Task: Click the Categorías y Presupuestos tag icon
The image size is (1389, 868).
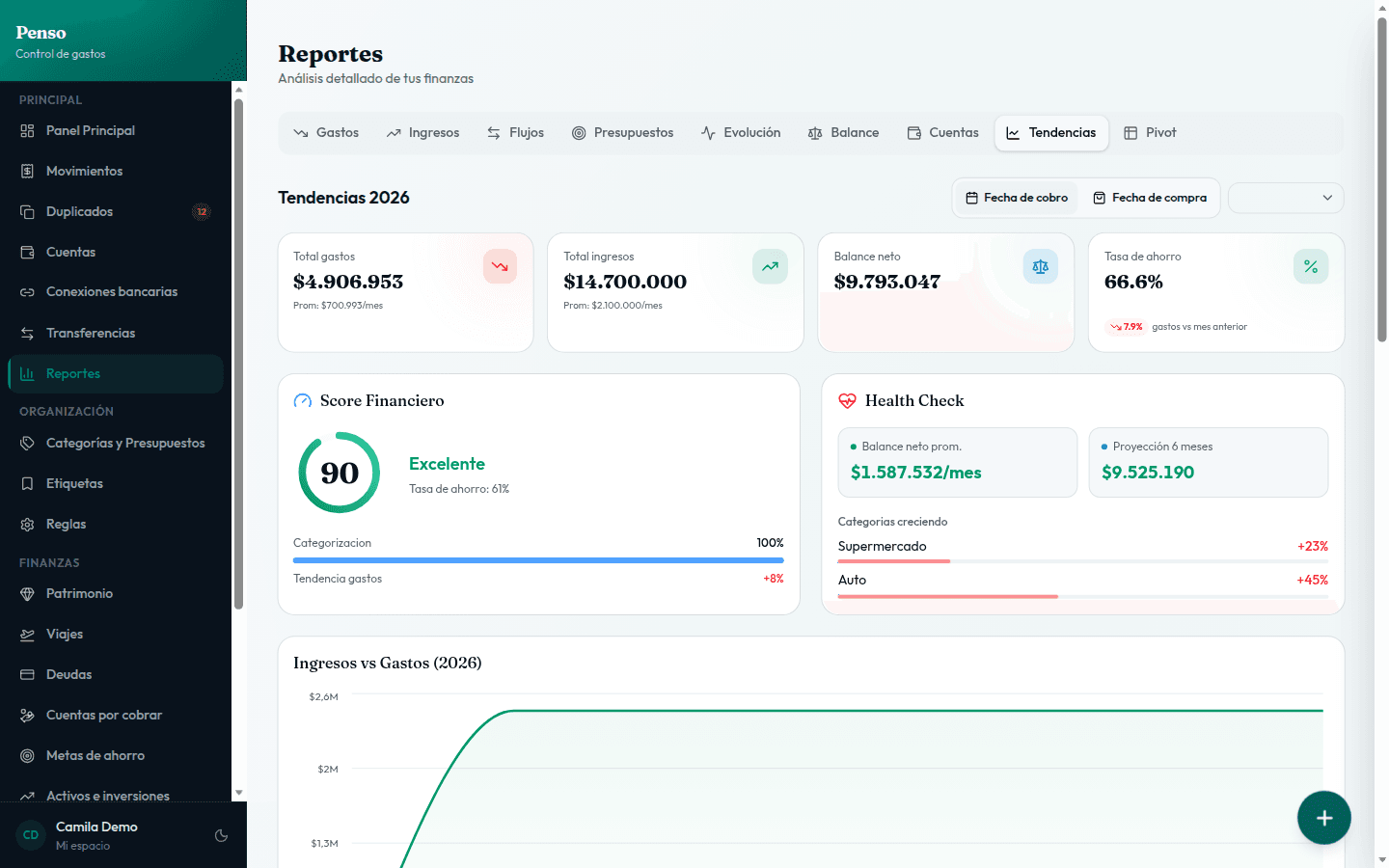Action: click(x=27, y=443)
